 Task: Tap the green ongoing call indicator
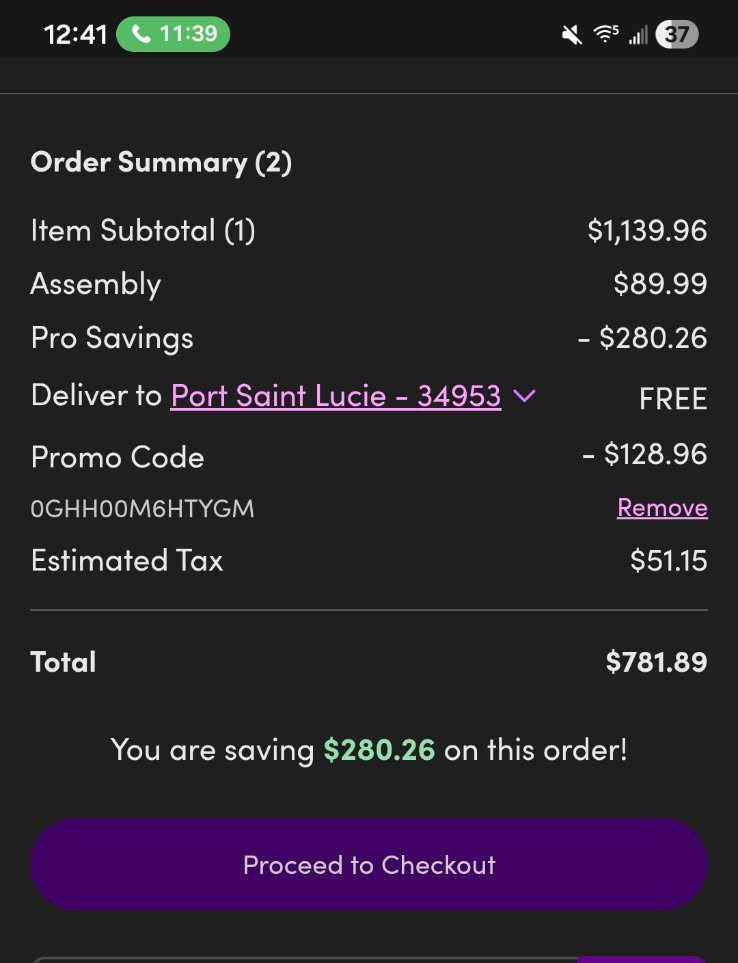click(x=173, y=34)
